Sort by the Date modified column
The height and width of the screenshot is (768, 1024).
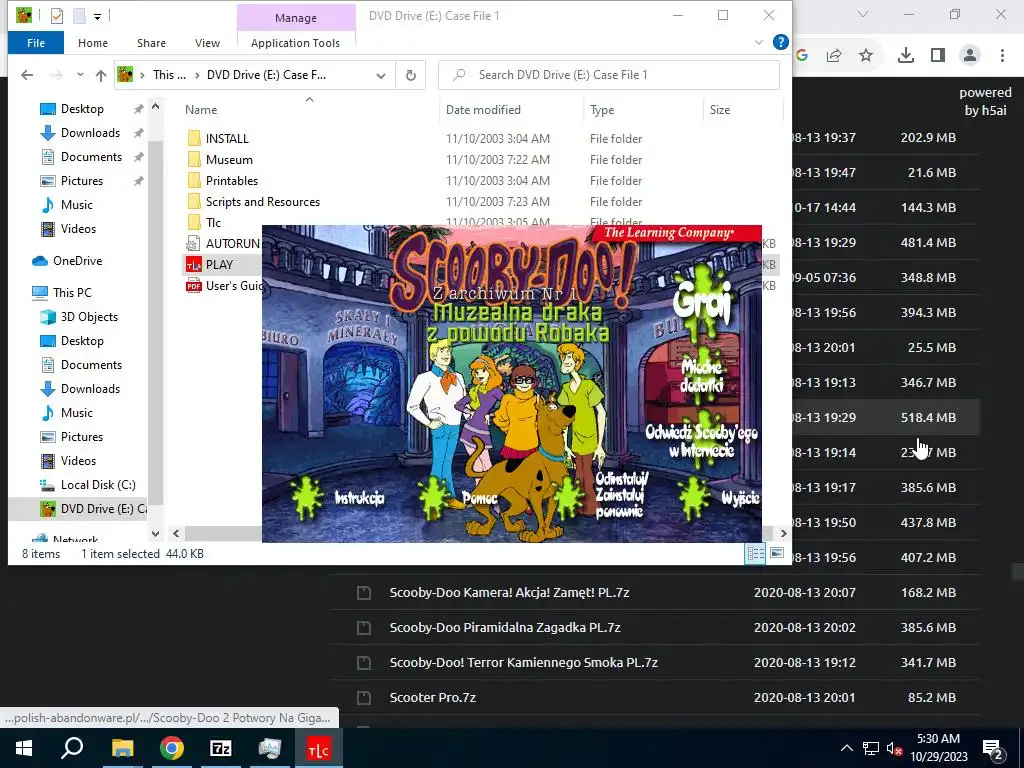(483, 110)
